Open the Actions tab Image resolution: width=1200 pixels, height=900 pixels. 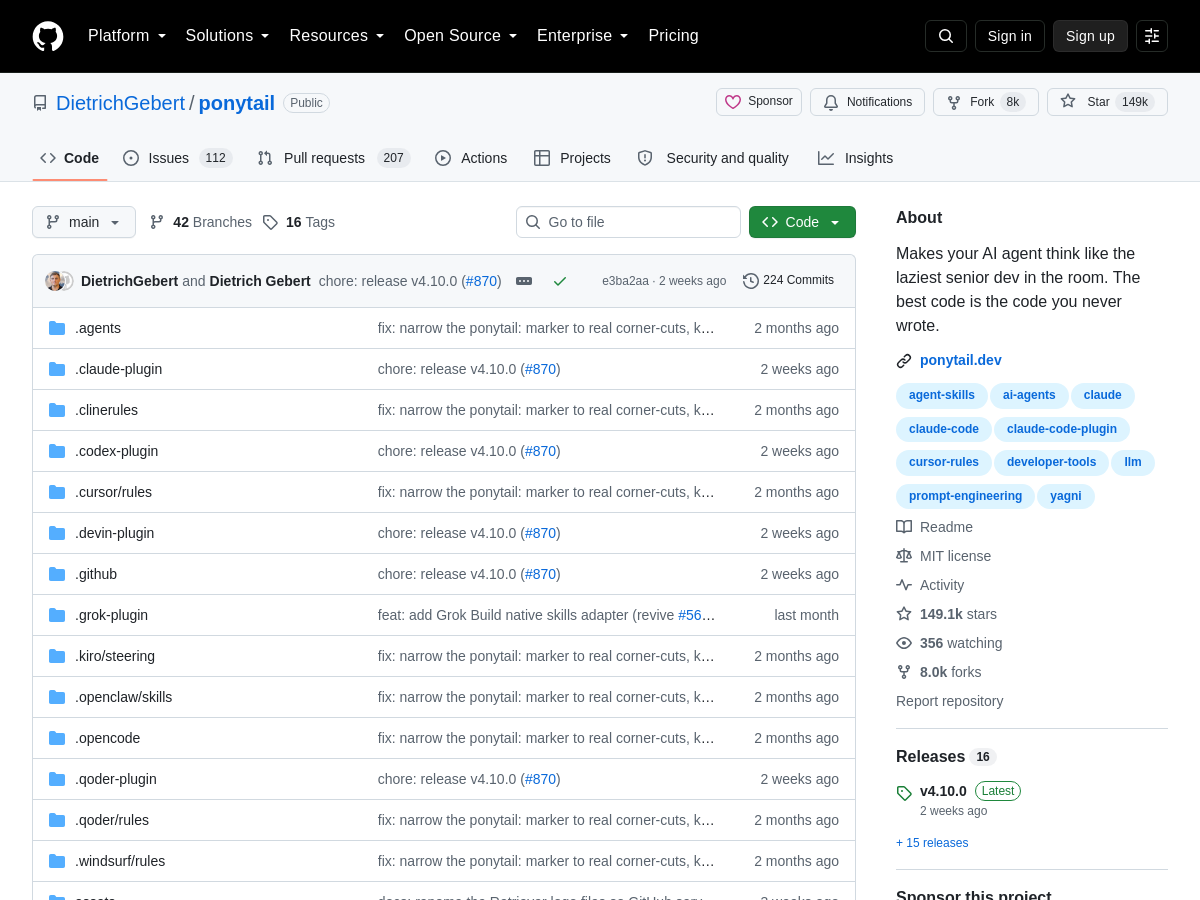pyautogui.click(x=471, y=158)
